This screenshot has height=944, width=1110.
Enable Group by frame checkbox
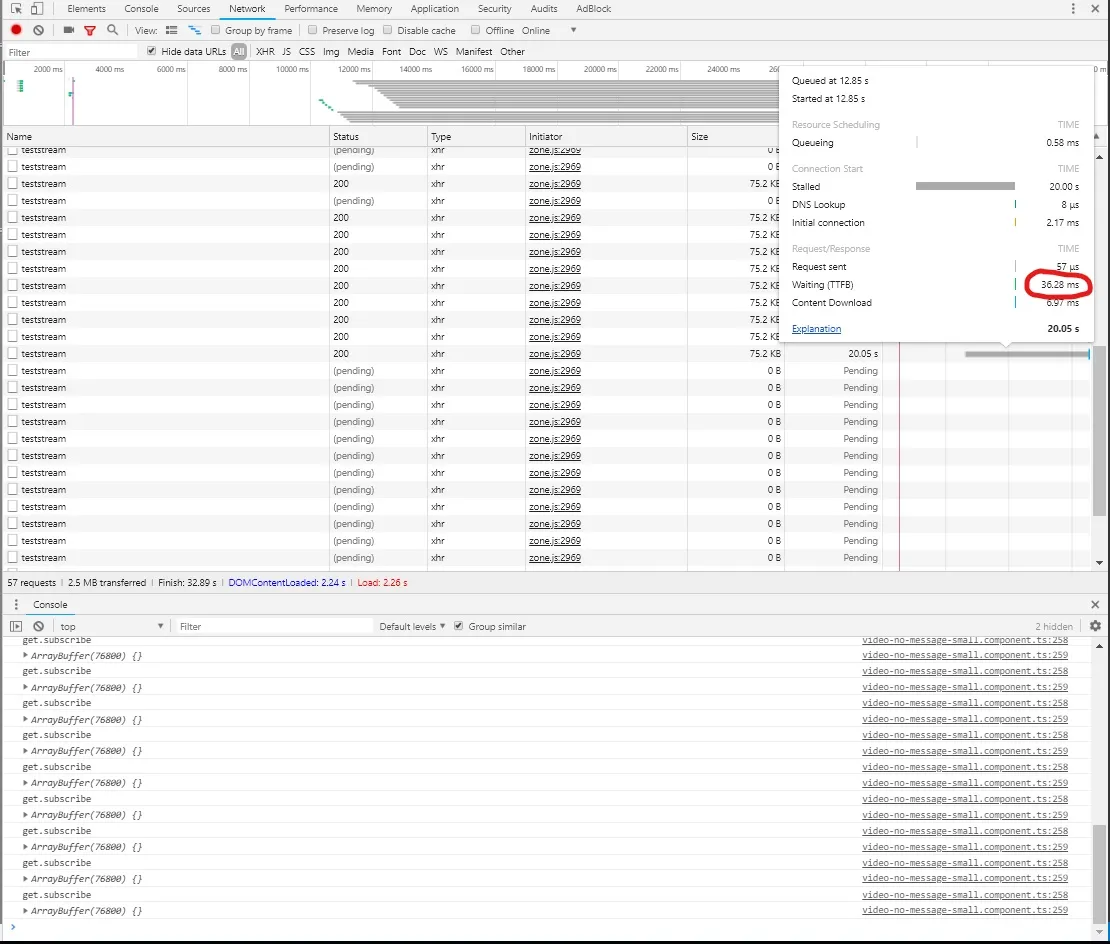pos(215,30)
